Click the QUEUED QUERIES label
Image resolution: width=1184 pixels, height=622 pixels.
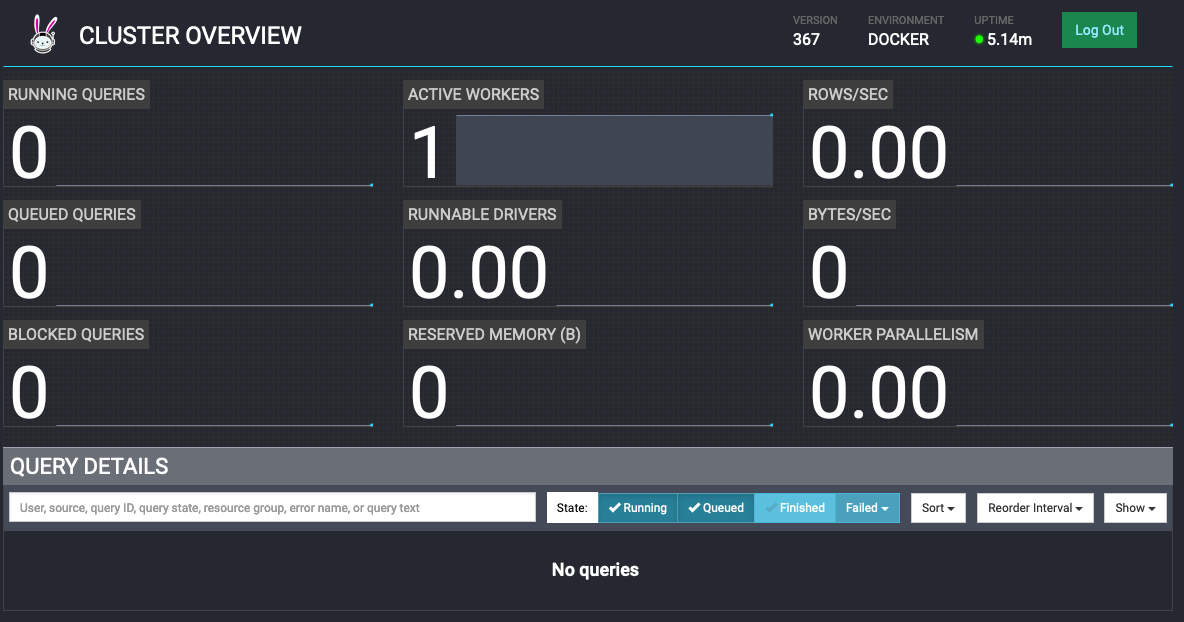[x=72, y=214]
